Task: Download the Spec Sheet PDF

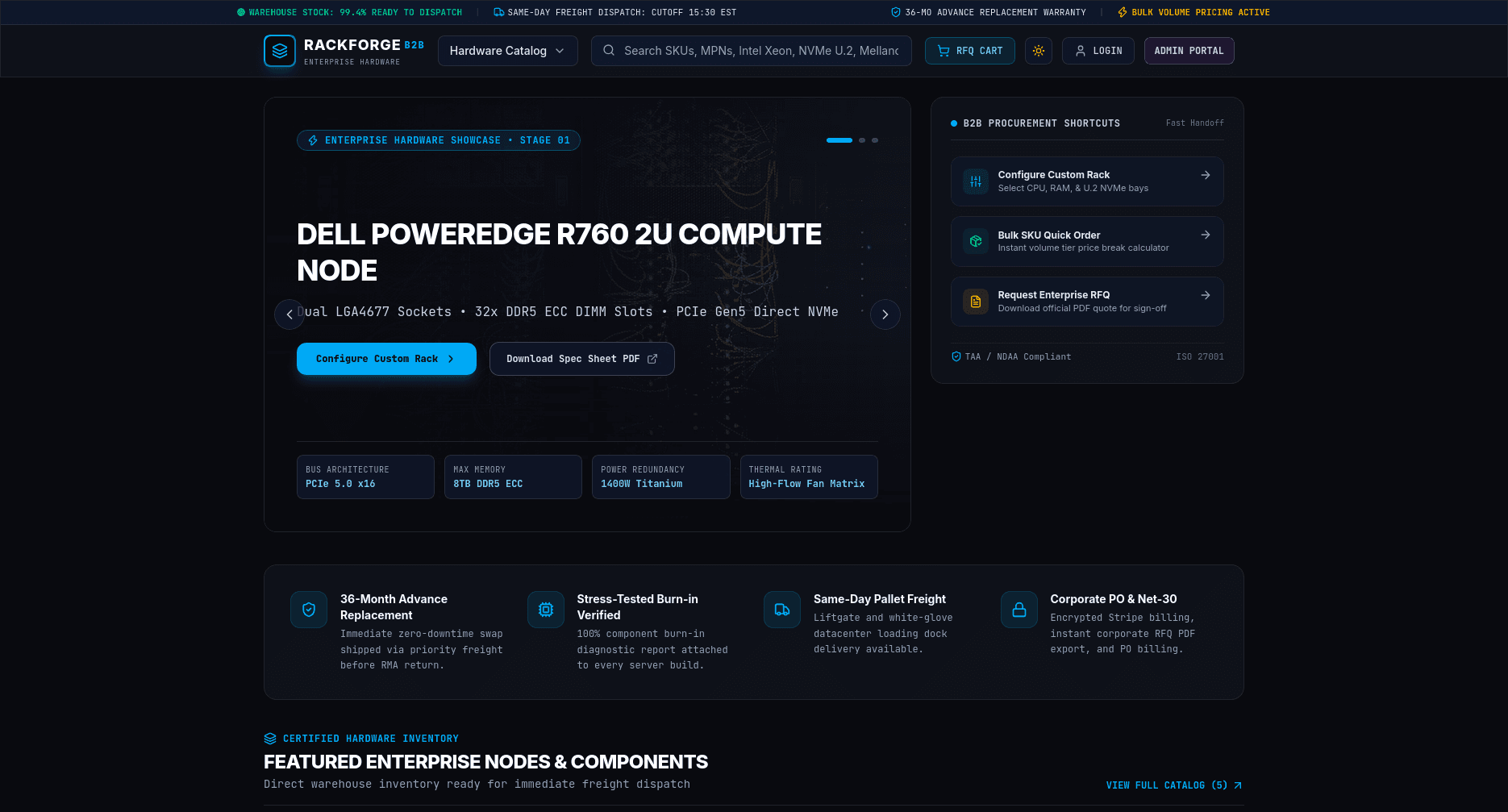Action: (582, 359)
